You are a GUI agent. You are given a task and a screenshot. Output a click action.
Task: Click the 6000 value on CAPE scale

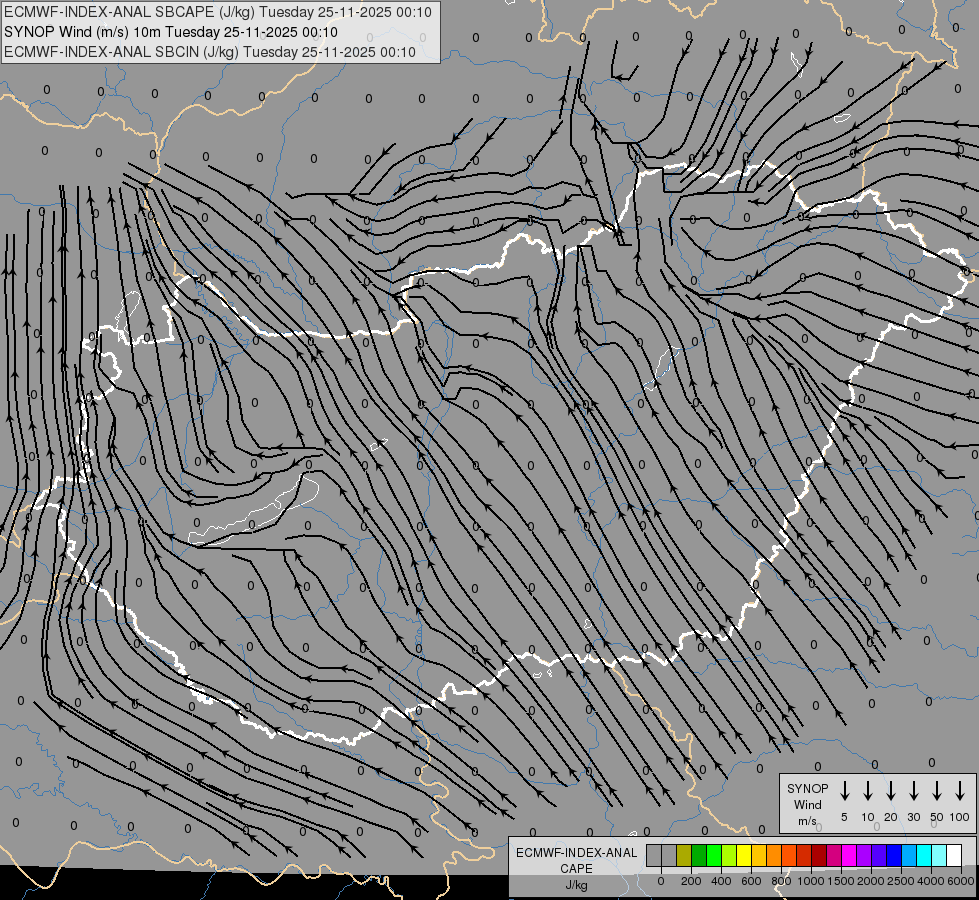[x=961, y=881]
